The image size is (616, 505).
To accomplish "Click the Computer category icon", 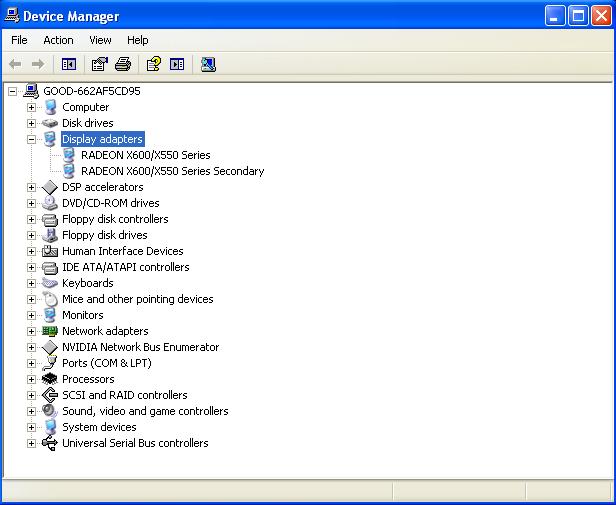I will click(50, 107).
